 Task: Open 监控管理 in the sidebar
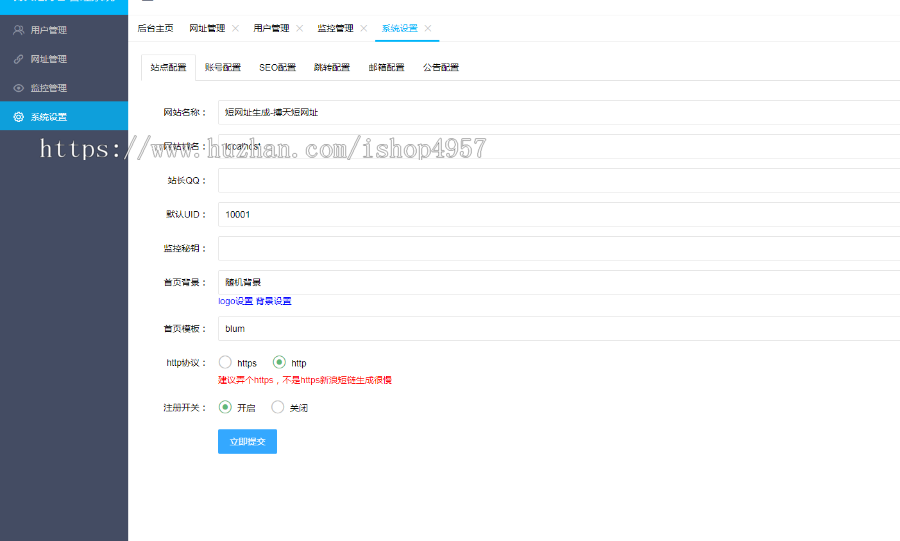click(64, 88)
